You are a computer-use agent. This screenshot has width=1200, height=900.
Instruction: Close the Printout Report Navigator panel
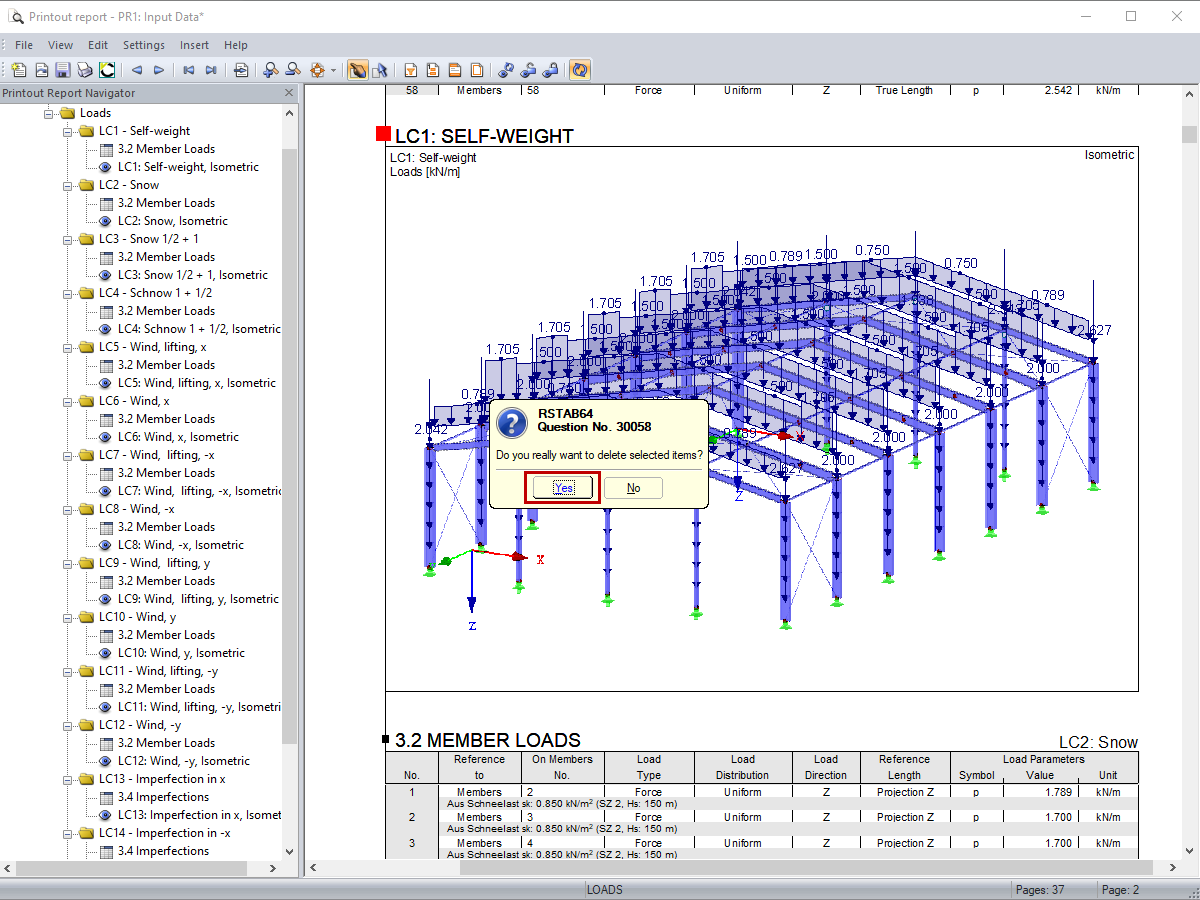pyautogui.click(x=289, y=93)
